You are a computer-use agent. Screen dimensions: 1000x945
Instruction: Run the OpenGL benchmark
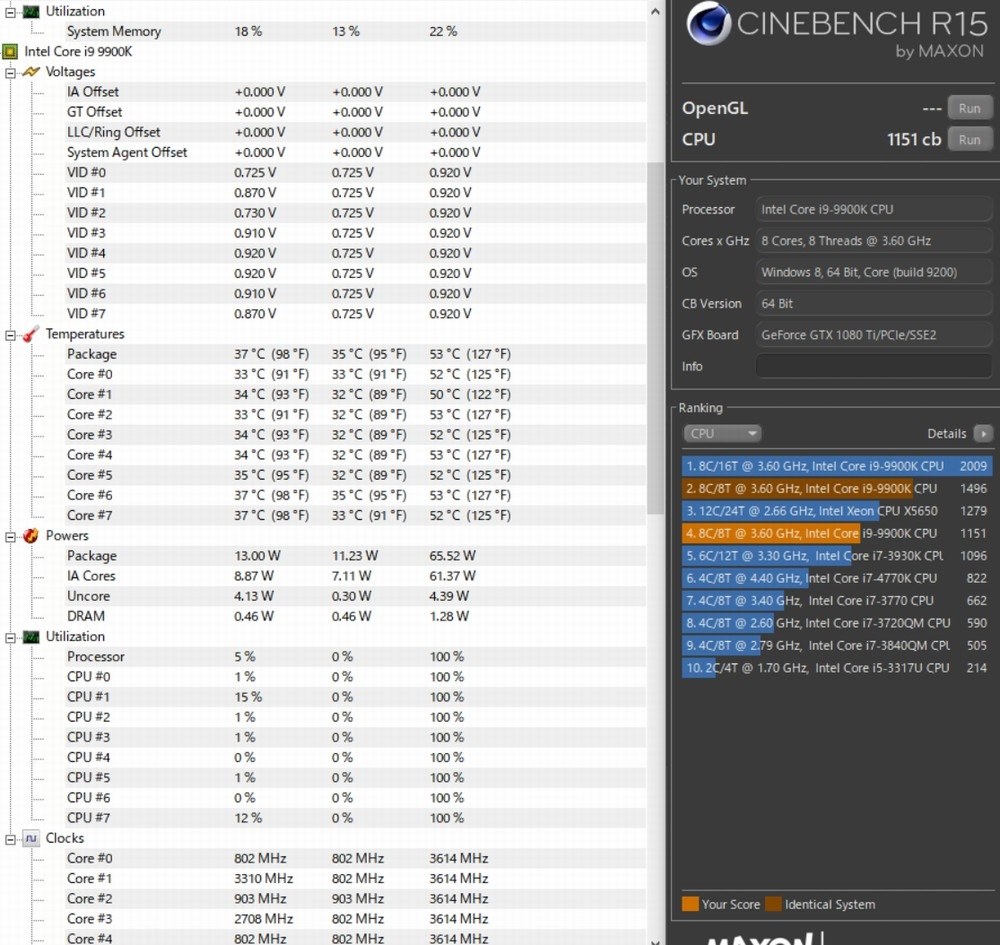point(969,108)
